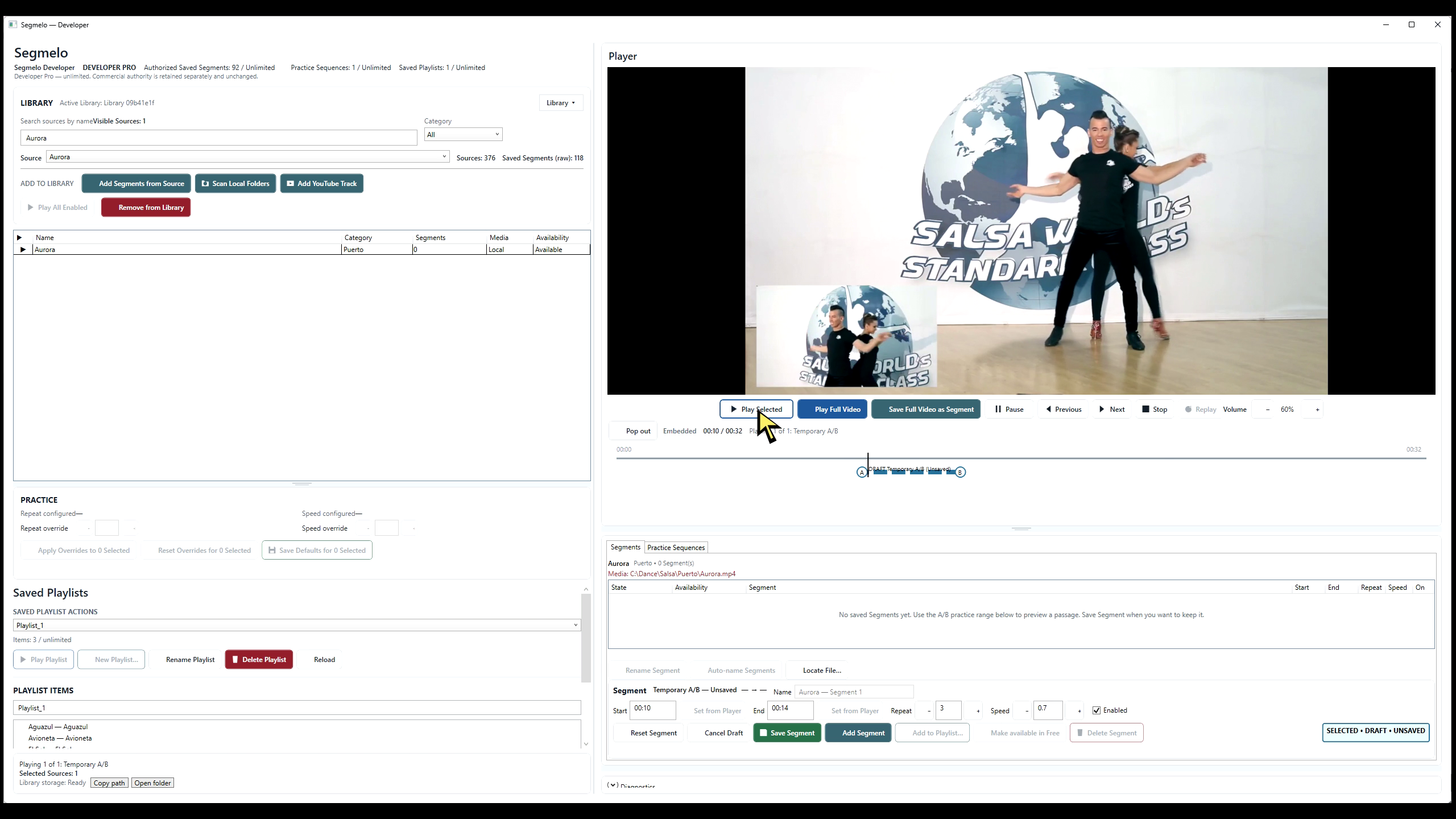Decrease the volume with the minus button
Viewport: 1456px width, 819px height.
tap(1268, 409)
